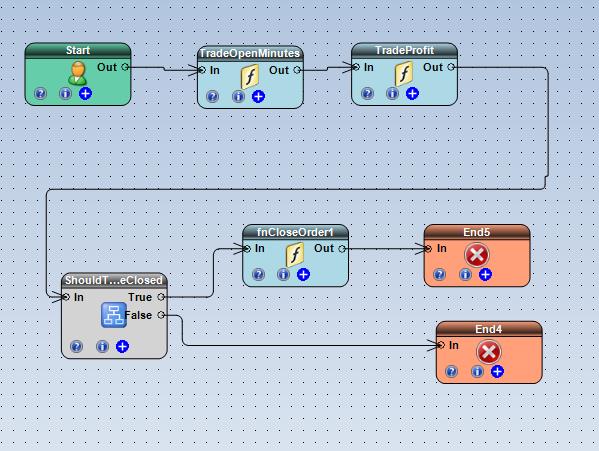This screenshot has width=599, height=451.
Task: Click the function icon in TradeProfit block
Action: click(x=404, y=73)
